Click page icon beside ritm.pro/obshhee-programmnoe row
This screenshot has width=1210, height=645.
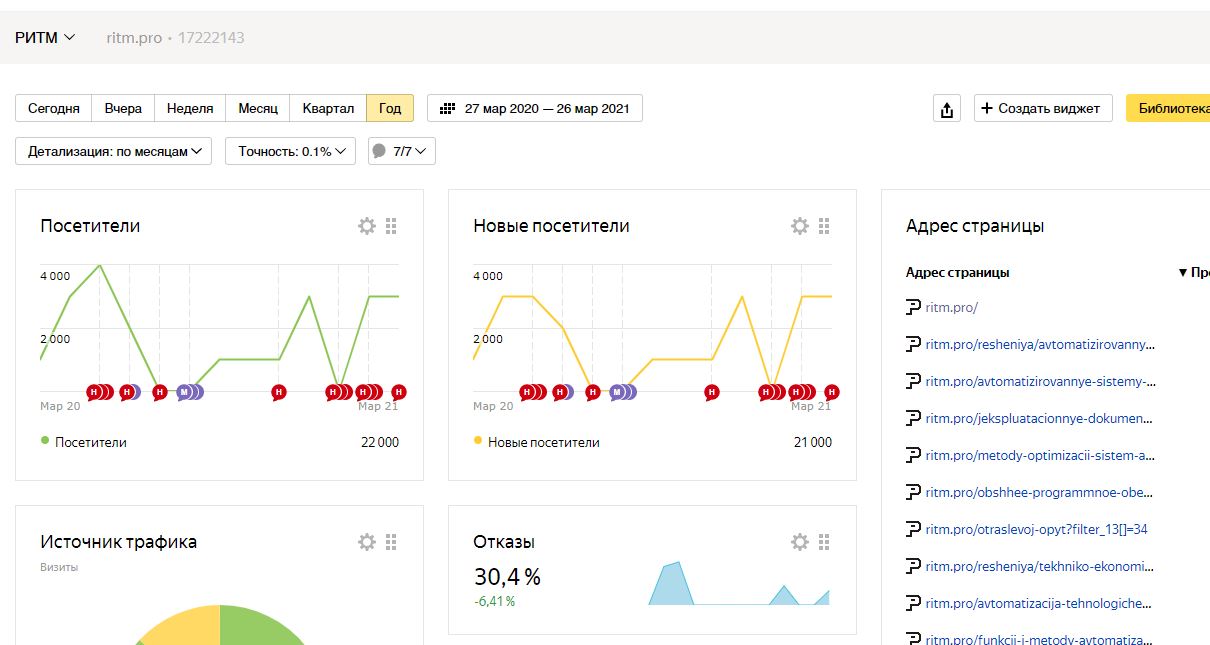pos(913,492)
